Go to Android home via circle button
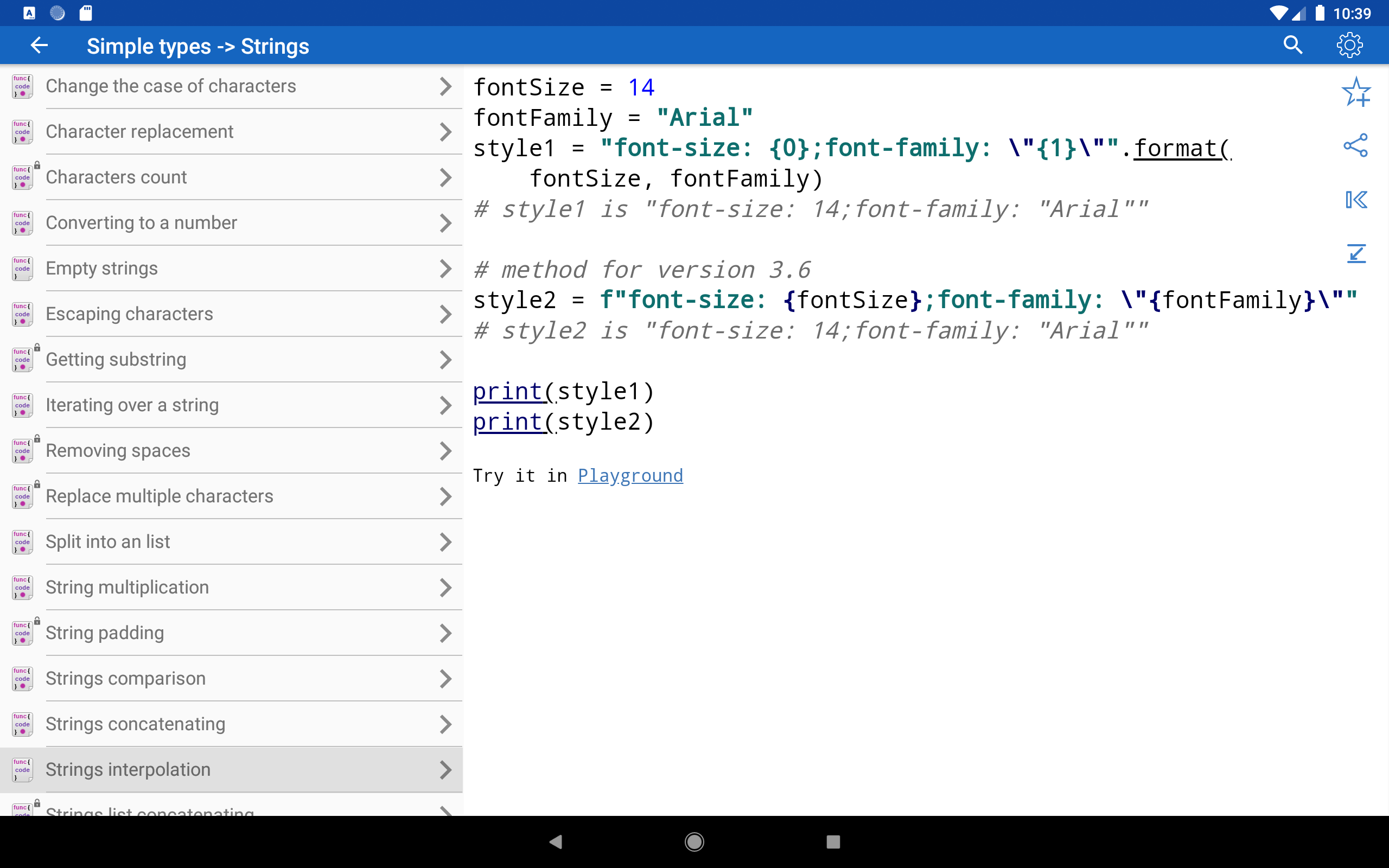The height and width of the screenshot is (868, 1389). (694, 841)
